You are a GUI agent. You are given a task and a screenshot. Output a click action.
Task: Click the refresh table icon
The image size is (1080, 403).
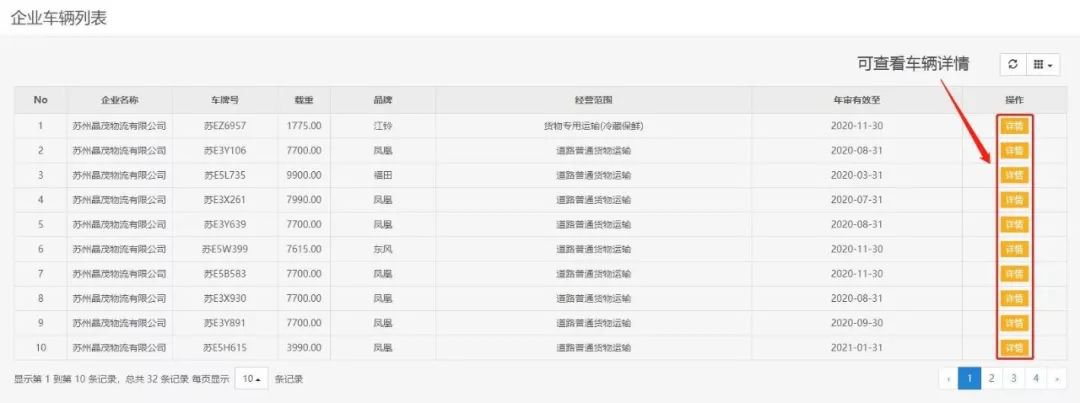[x=1012, y=65]
